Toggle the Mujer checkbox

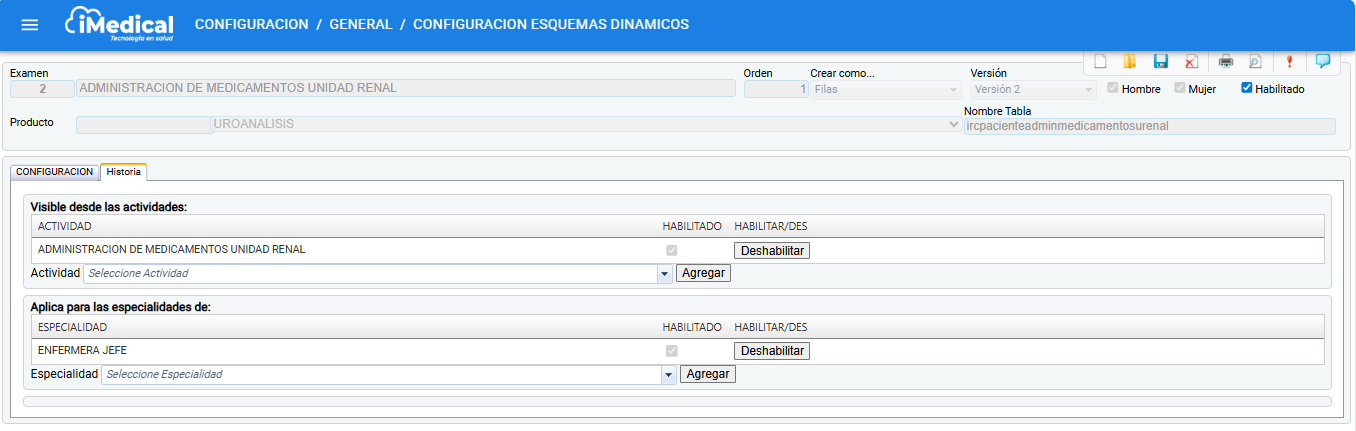(x=1180, y=88)
